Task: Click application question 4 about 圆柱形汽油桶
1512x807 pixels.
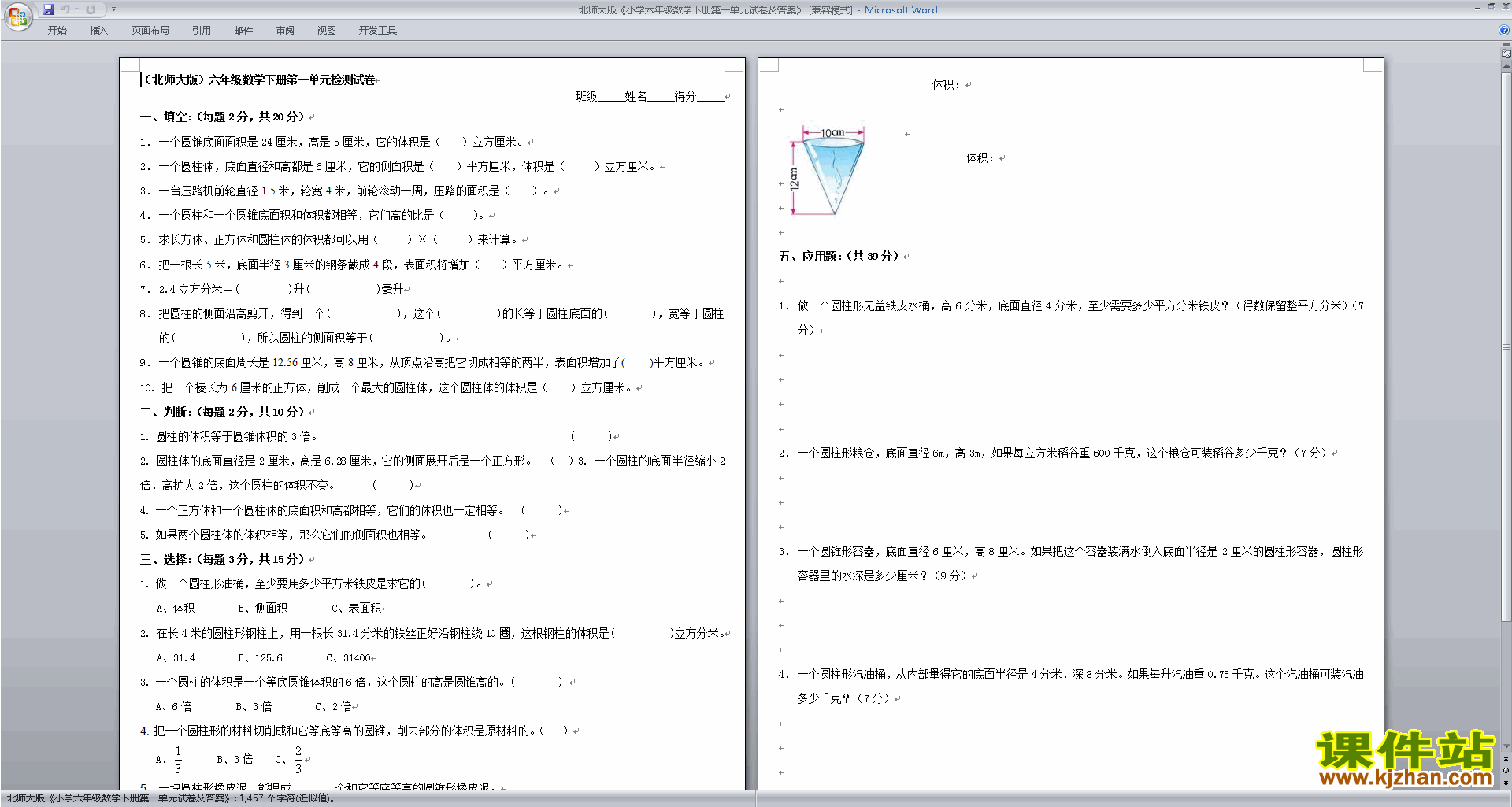Action: (1071, 686)
